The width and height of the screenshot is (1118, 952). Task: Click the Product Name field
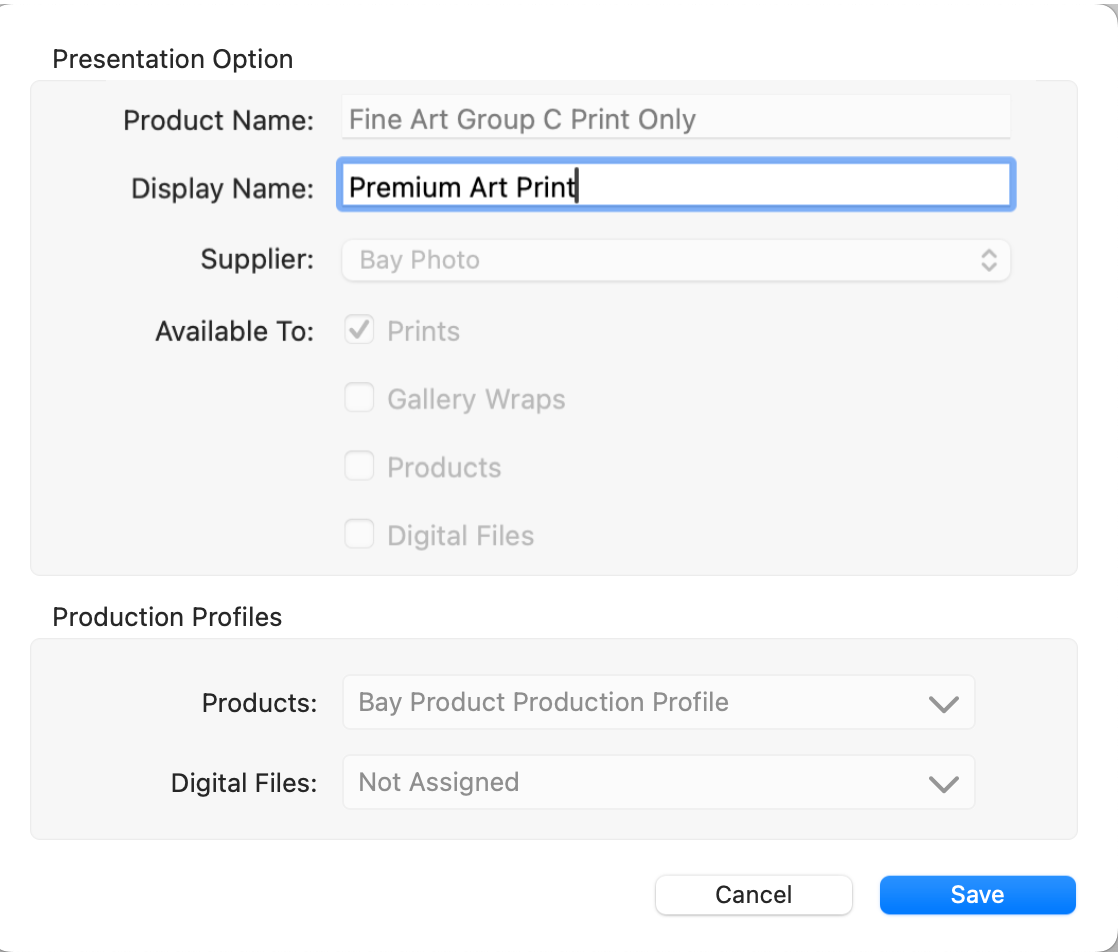(x=675, y=119)
